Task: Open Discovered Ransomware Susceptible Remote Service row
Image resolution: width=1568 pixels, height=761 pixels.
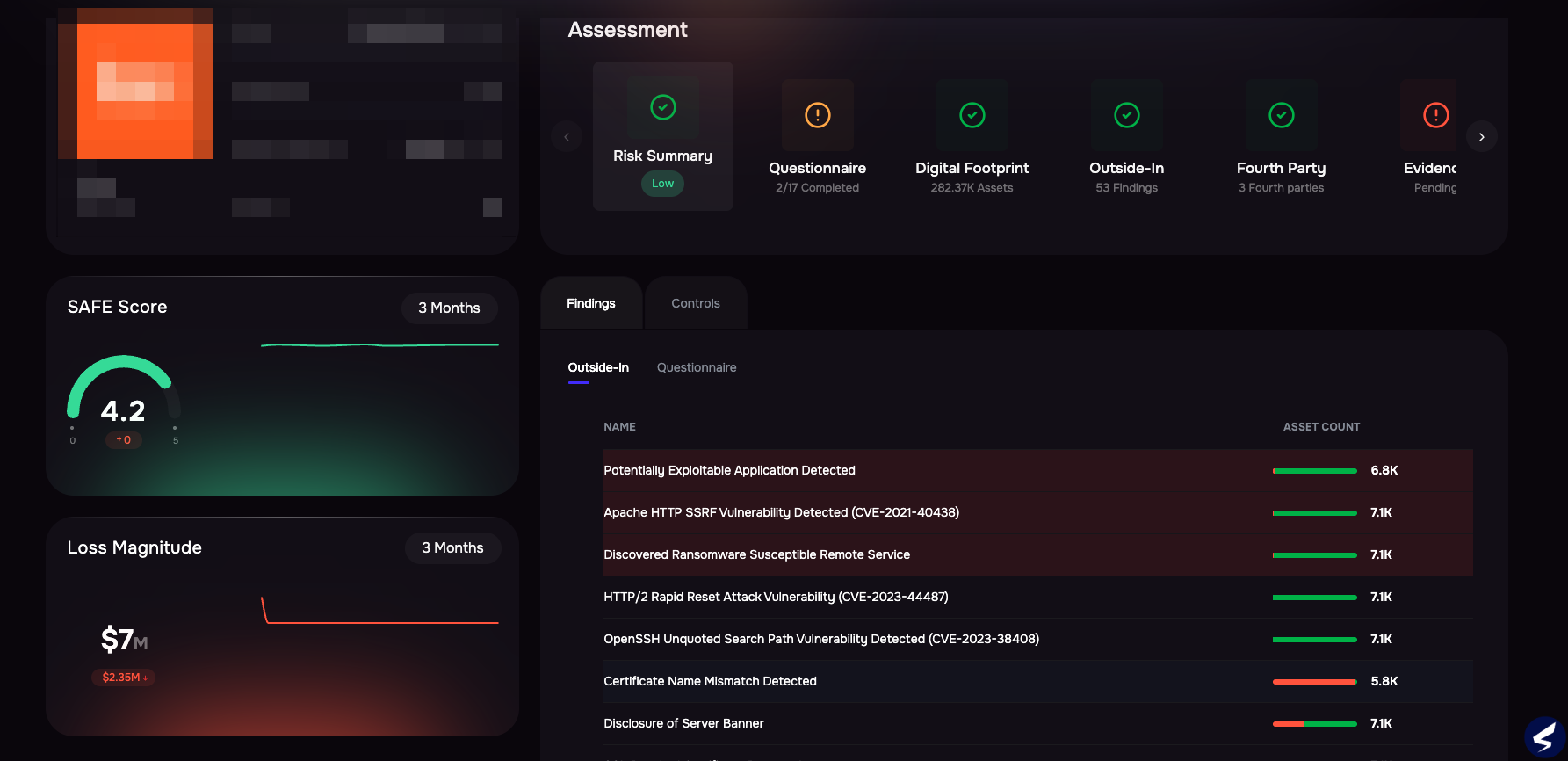Action: coord(1038,555)
